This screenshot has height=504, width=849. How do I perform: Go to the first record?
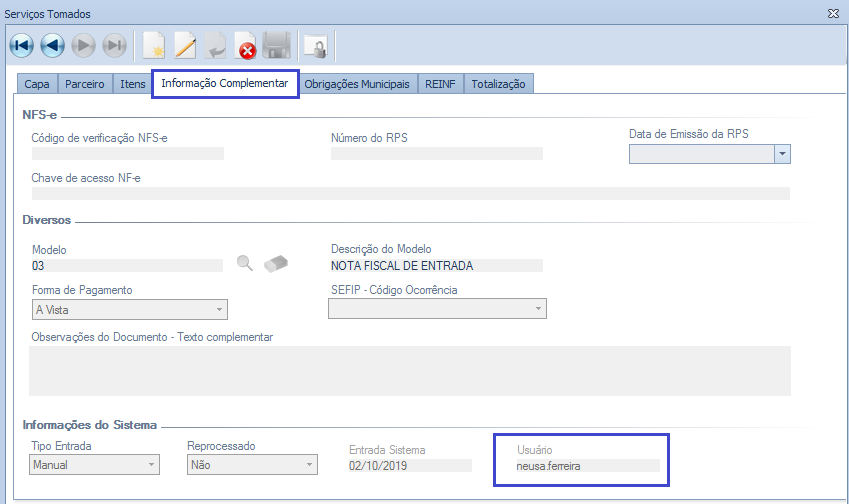[x=21, y=46]
